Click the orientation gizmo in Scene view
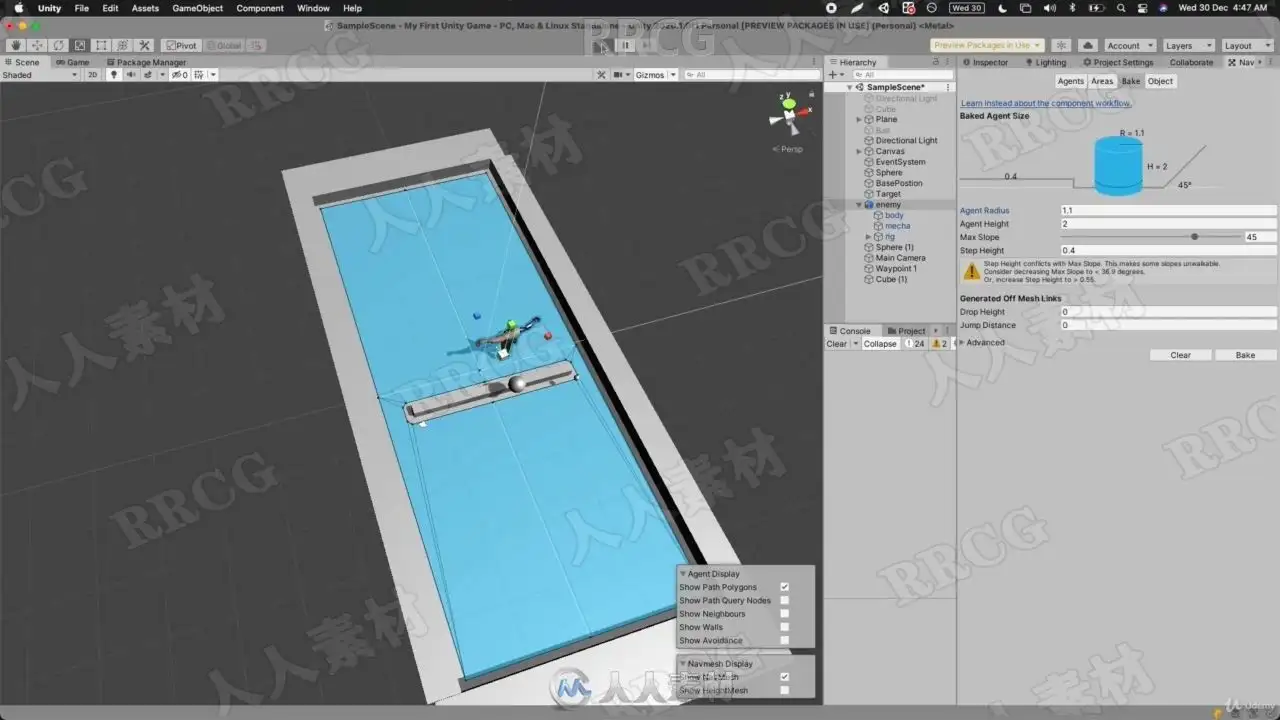 tap(789, 115)
